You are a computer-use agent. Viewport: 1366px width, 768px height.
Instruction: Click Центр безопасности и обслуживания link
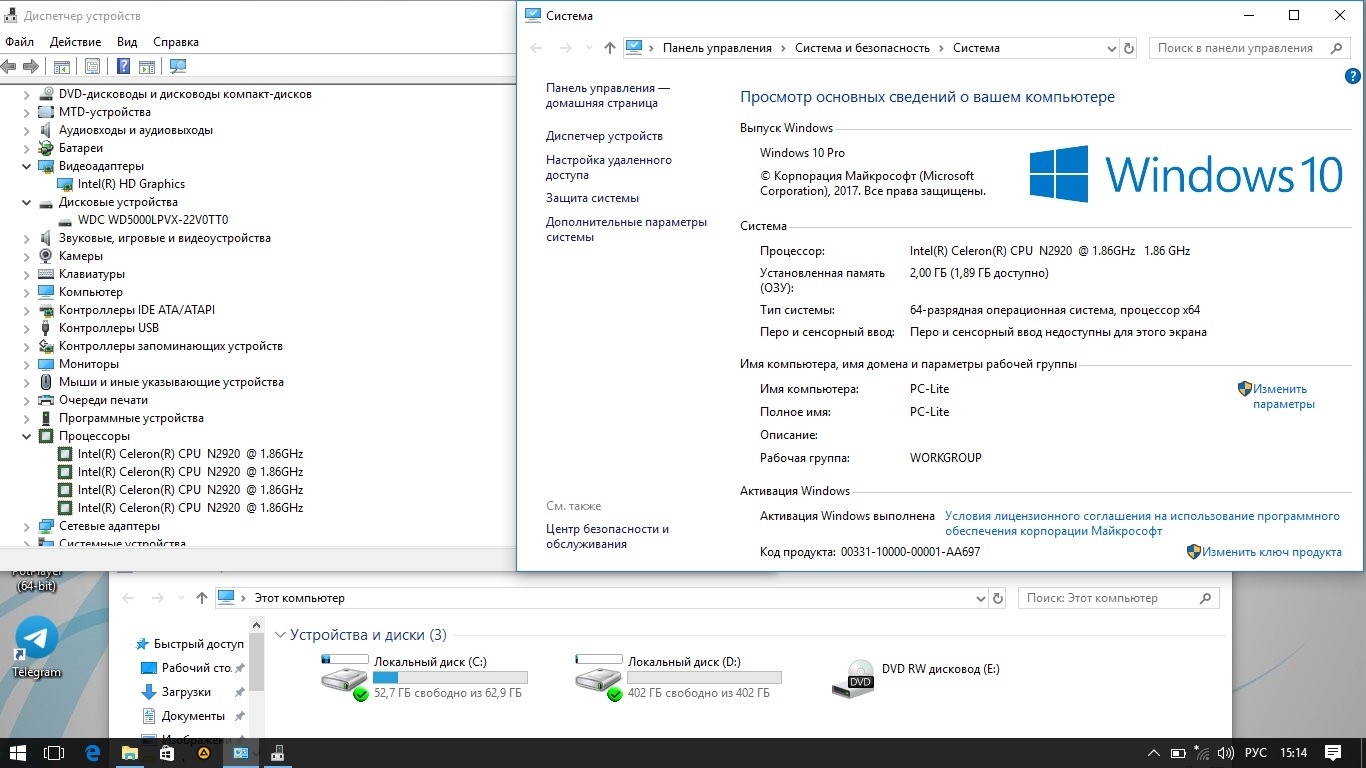pyautogui.click(x=607, y=536)
